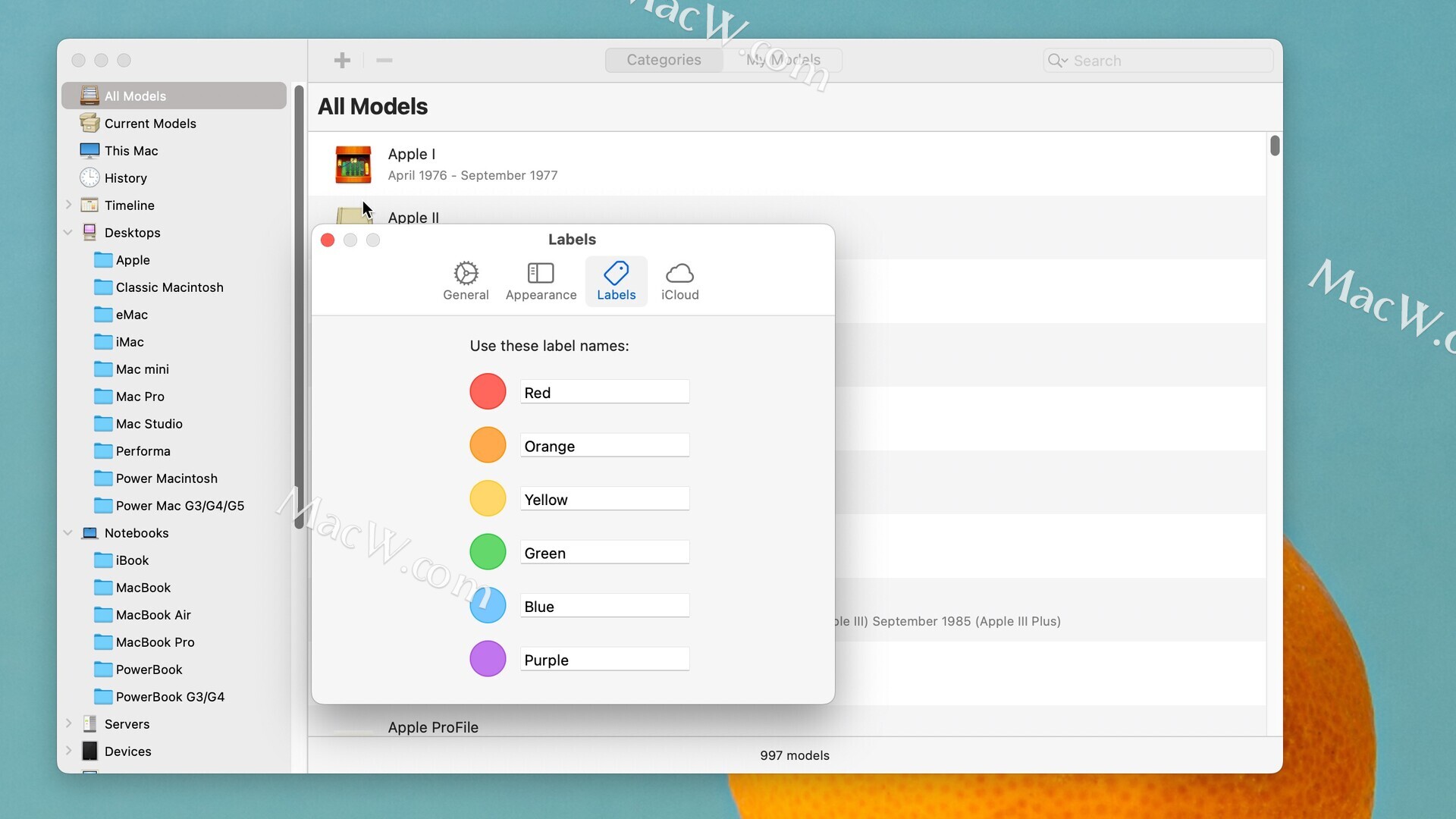The height and width of the screenshot is (819, 1456).
Task: Edit the Blue label name field
Action: (604, 606)
